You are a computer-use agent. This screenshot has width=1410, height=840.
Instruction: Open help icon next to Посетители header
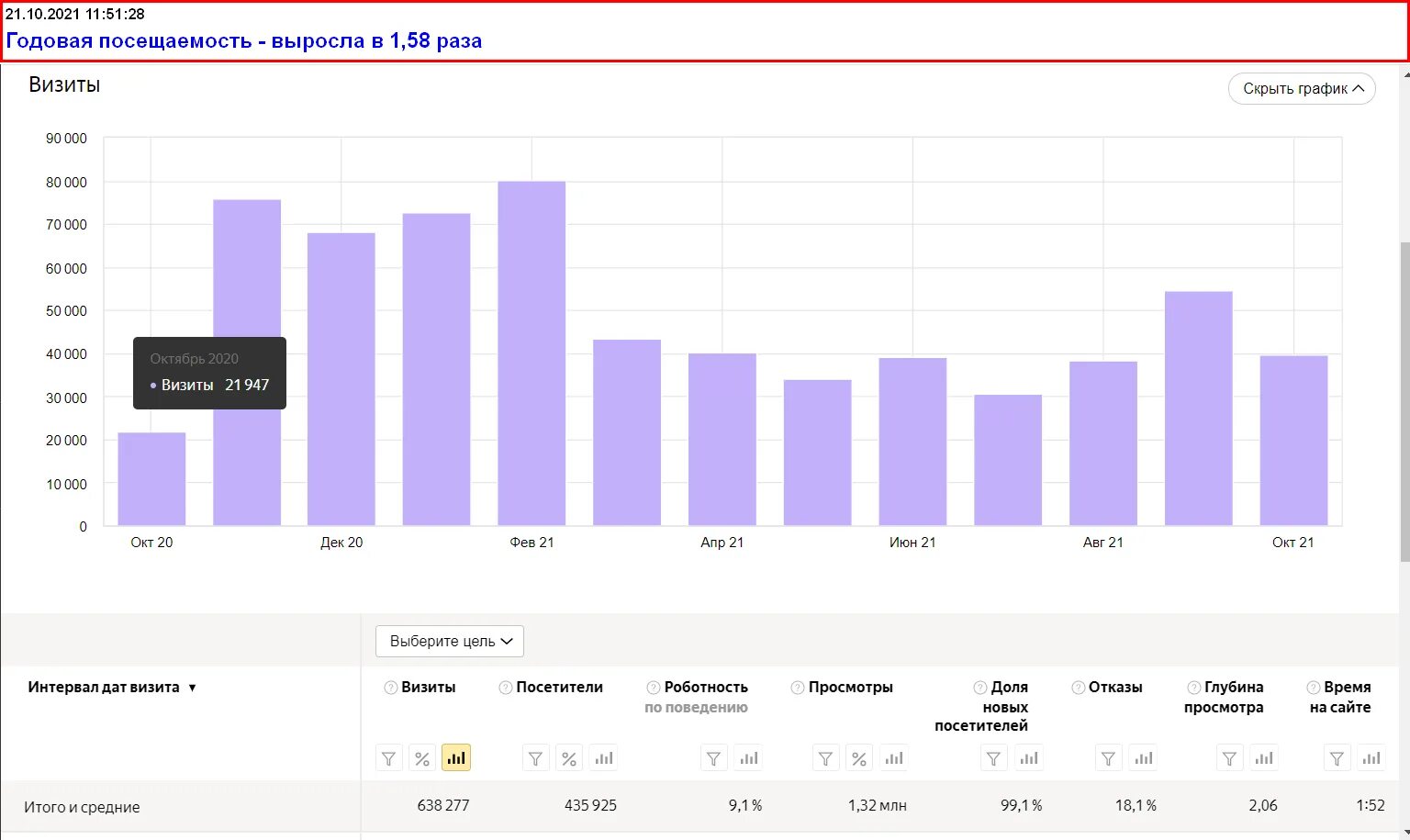[x=506, y=688]
